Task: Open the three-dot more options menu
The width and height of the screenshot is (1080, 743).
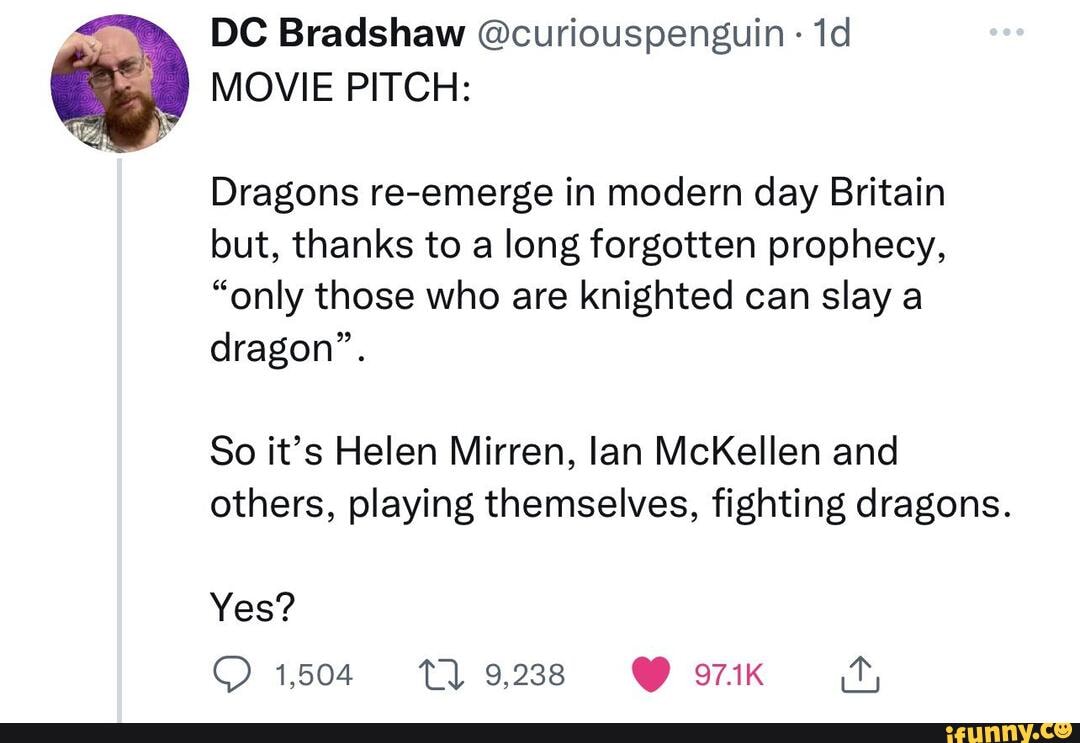Action: point(1007,34)
